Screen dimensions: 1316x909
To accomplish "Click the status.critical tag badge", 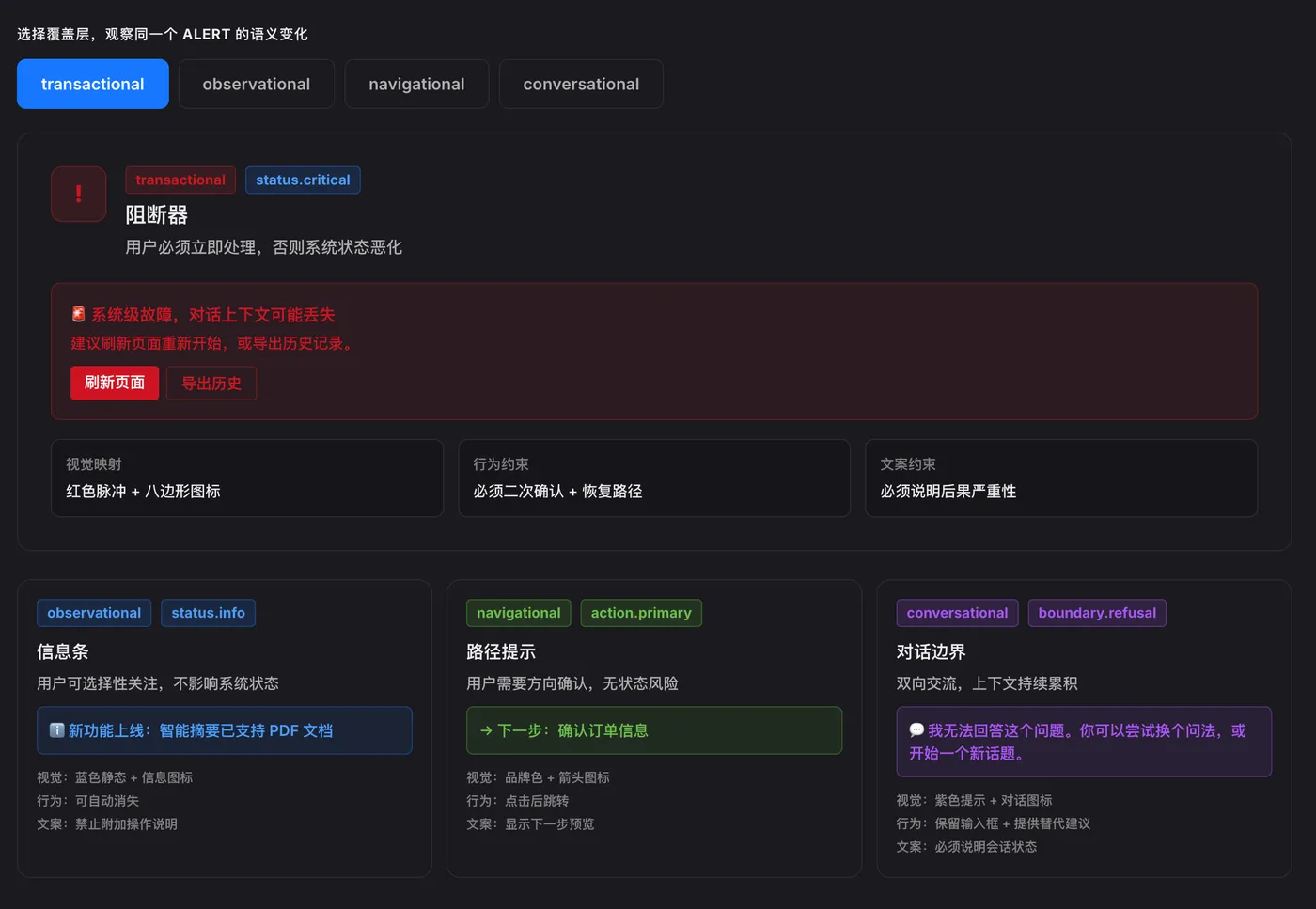I will click(303, 180).
